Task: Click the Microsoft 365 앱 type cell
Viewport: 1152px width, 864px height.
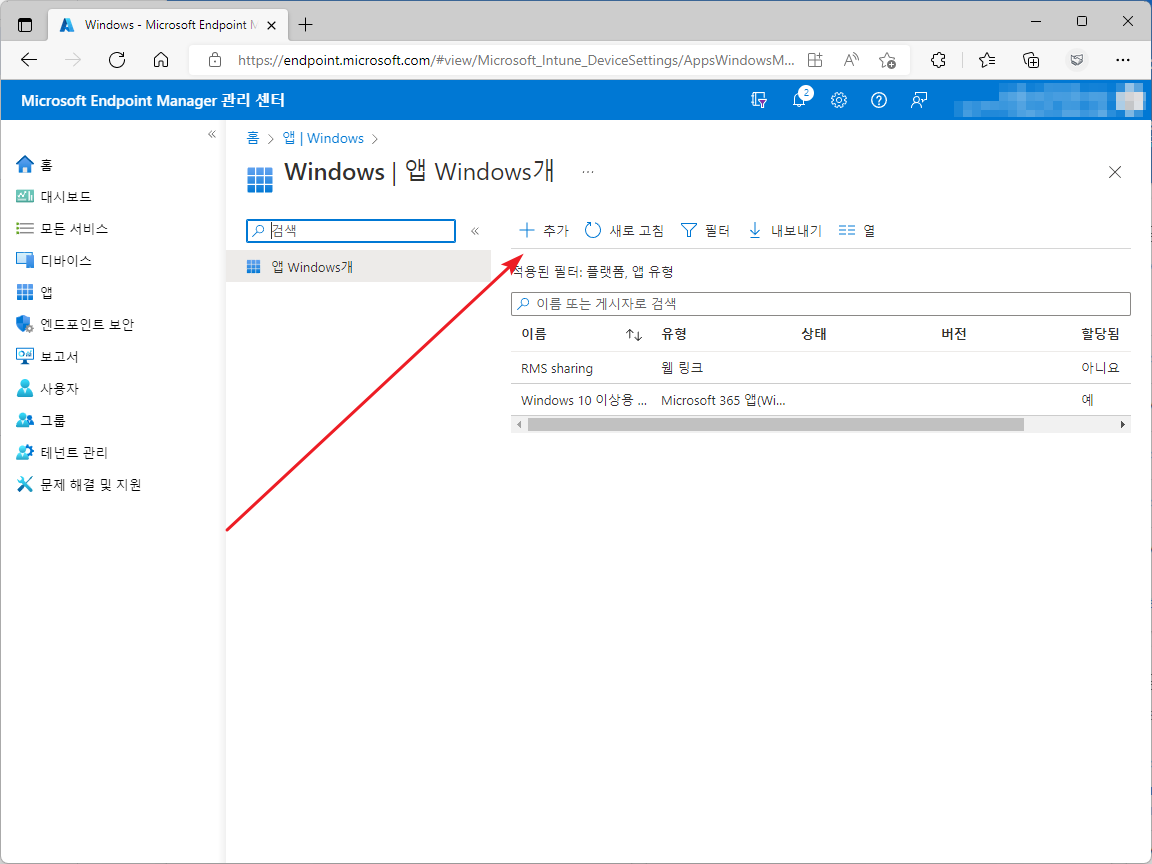Action: click(723, 400)
